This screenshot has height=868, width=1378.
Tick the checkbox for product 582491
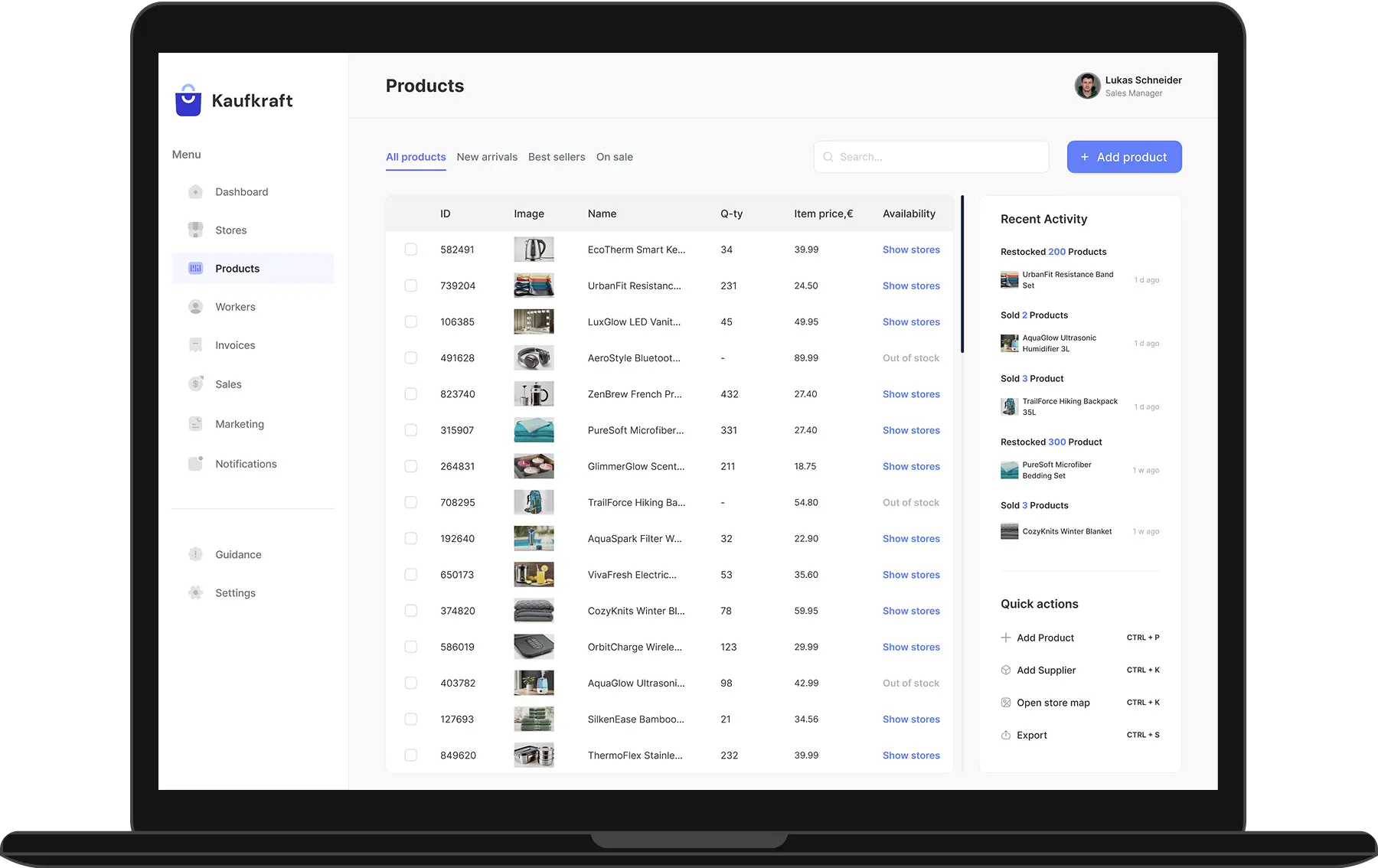411,250
